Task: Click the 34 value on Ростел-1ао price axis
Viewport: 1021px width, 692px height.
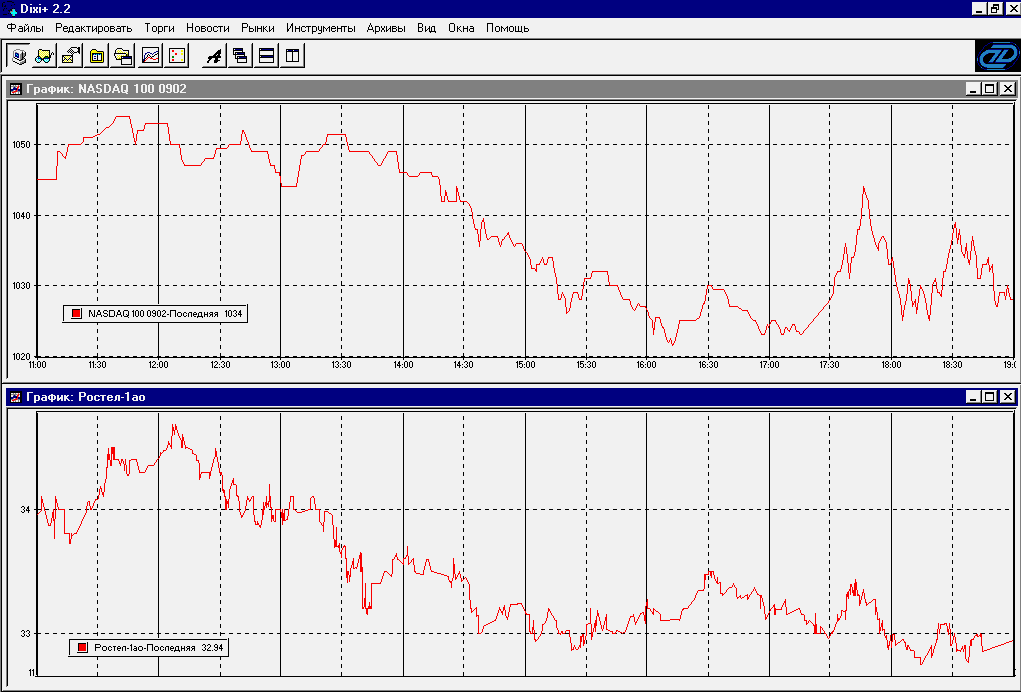Action: (x=25, y=510)
